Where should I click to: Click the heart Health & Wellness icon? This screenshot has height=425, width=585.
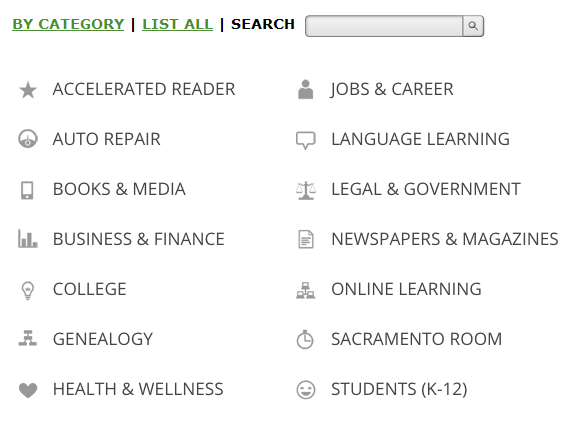(x=28, y=390)
